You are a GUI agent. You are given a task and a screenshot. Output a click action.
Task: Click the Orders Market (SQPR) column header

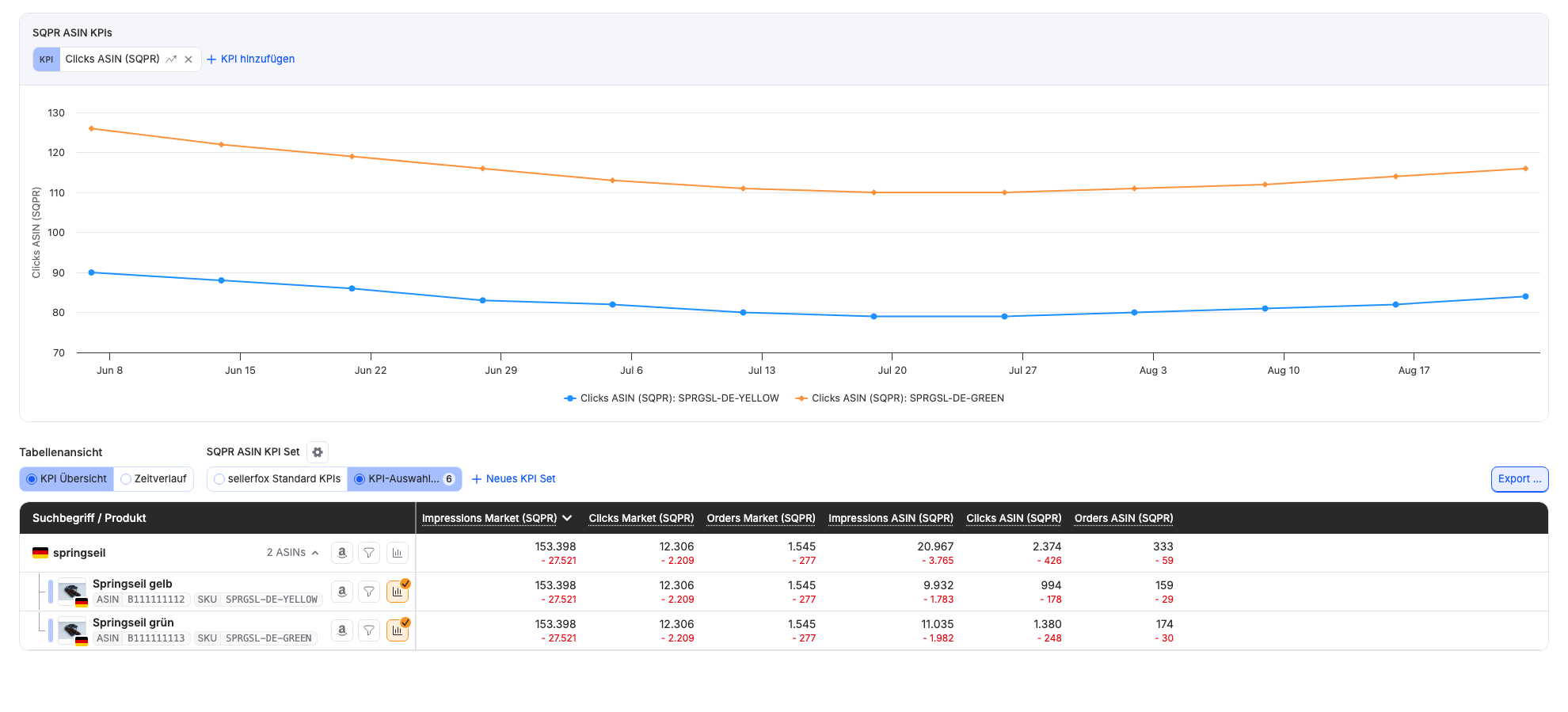761,519
